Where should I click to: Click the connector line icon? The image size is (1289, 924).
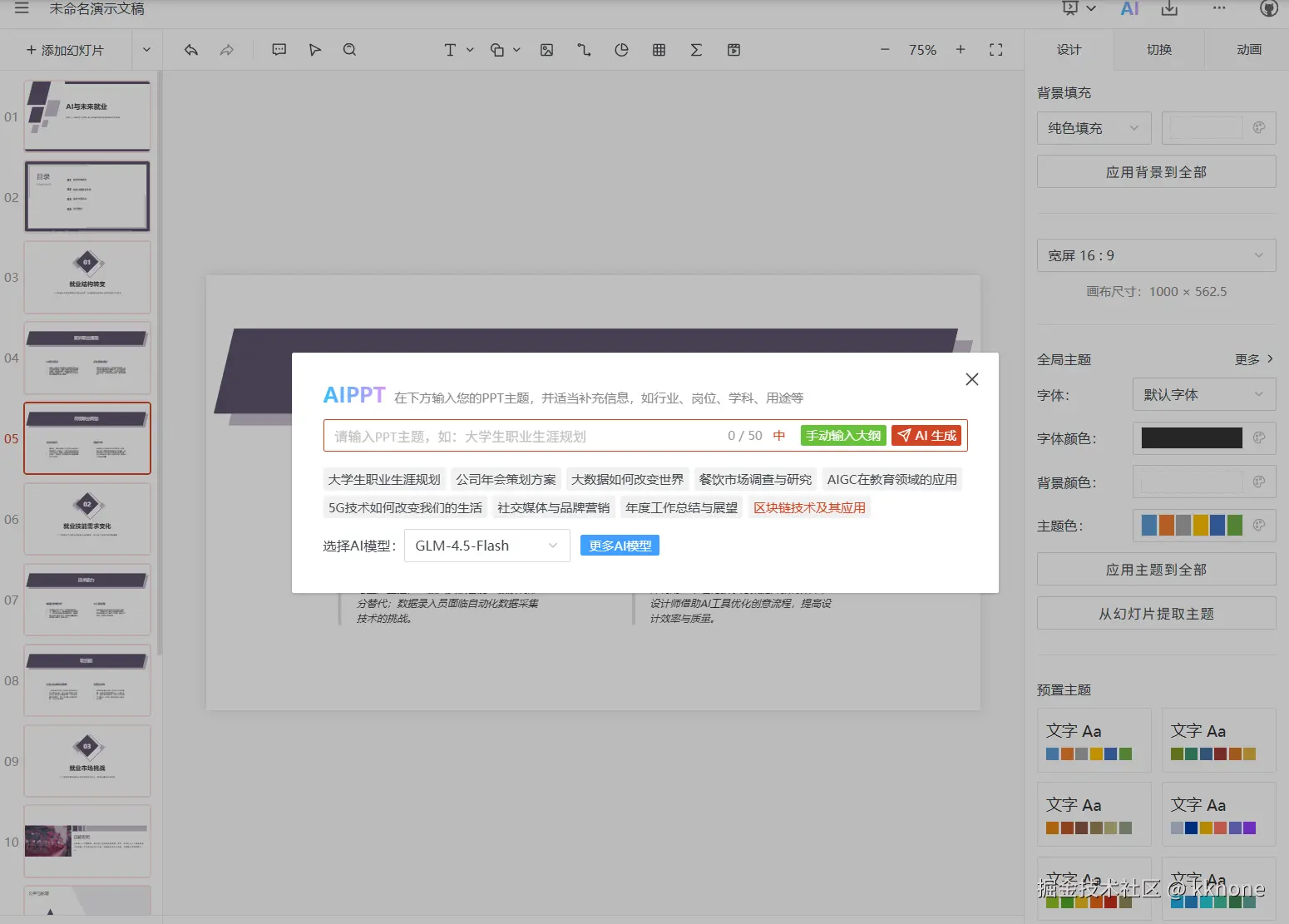pyautogui.click(x=583, y=50)
